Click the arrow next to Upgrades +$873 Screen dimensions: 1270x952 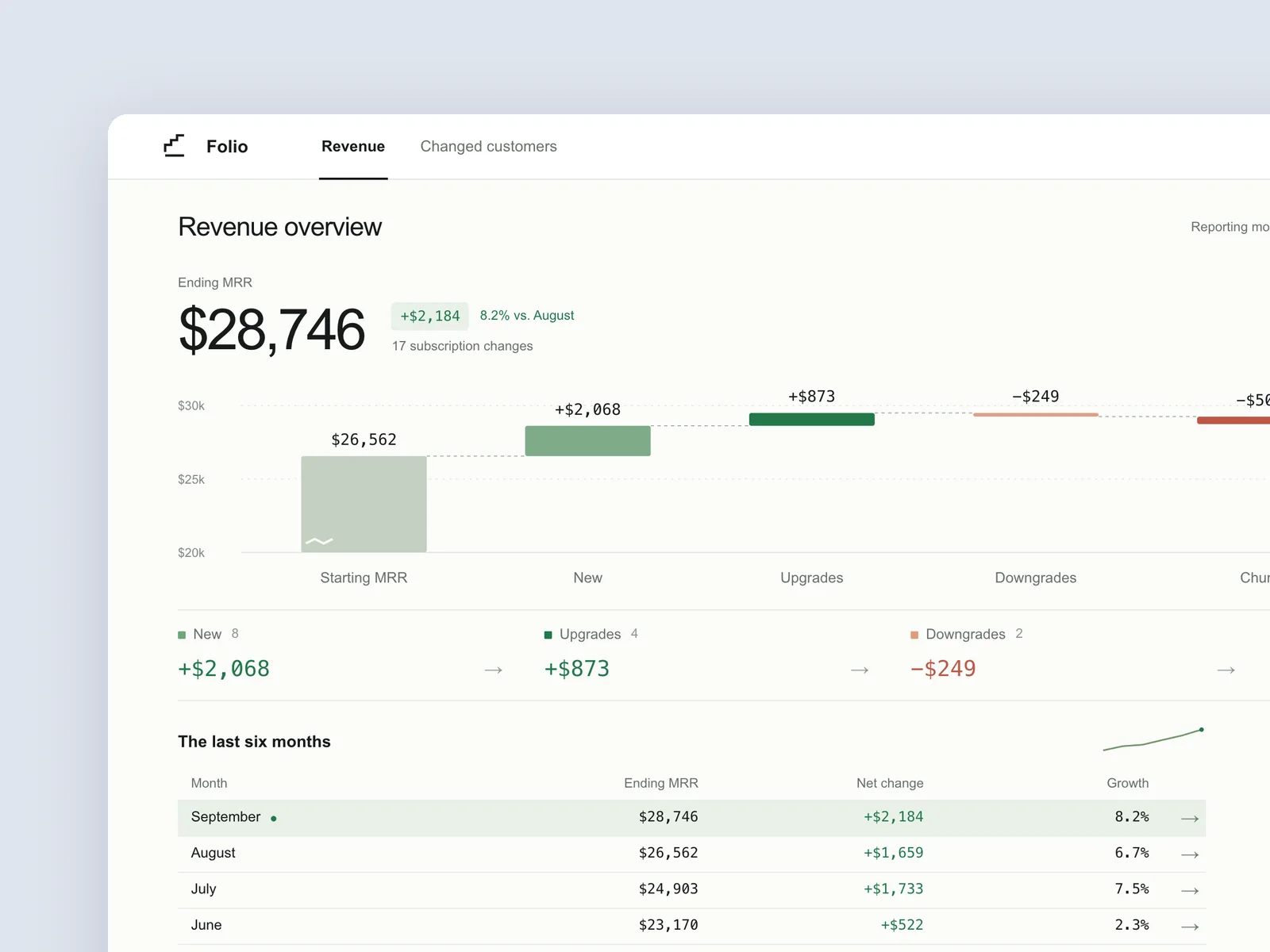tap(860, 670)
